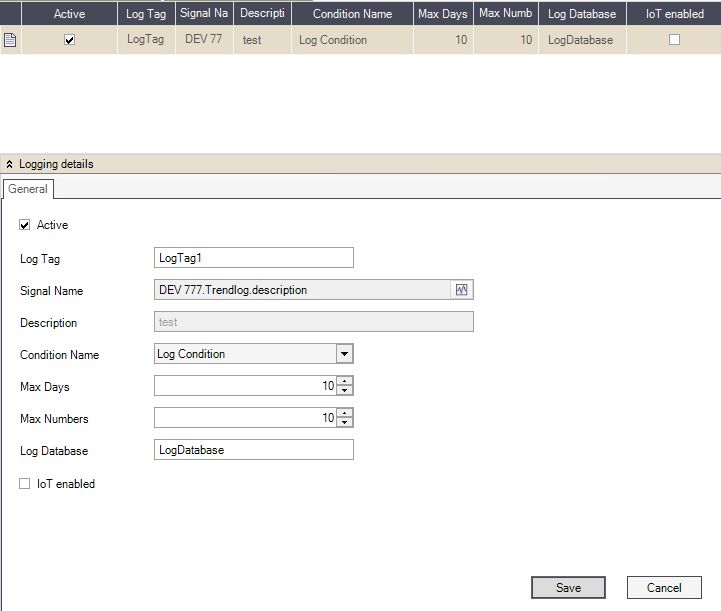Decrease Max Days with the down arrow
This screenshot has width=721, height=611.
pyautogui.click(x=345, y=391)
